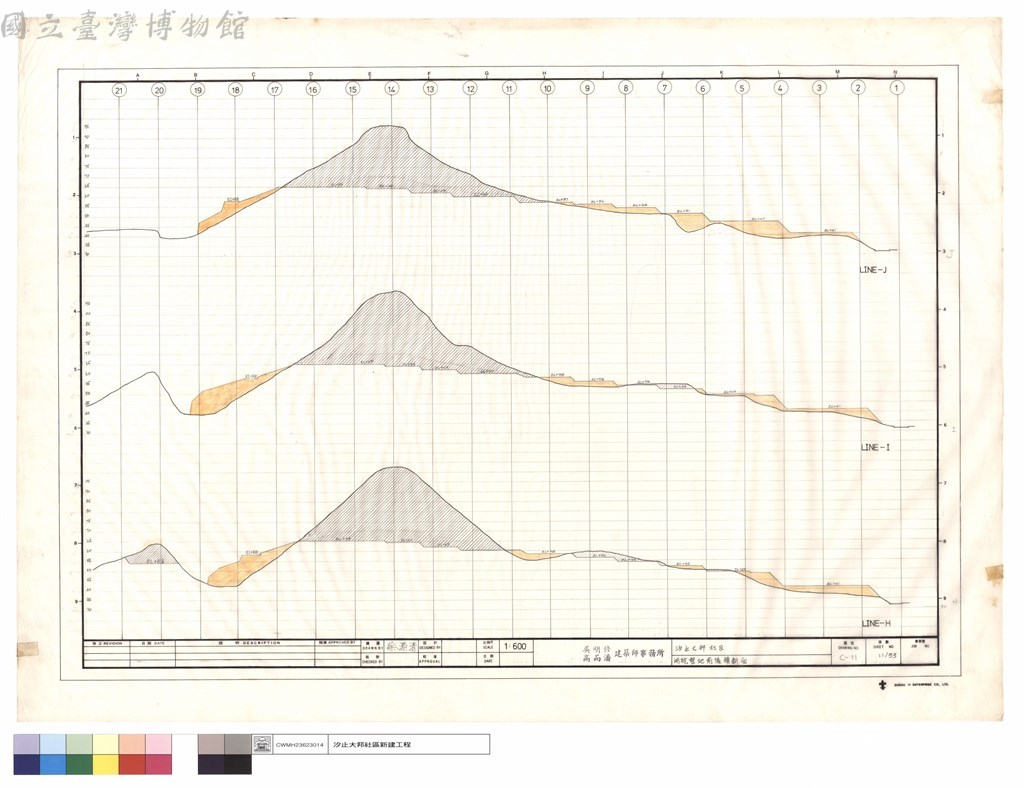Click grid circle number 8
The image size is (1024, 788).
(x=625, y=87)
